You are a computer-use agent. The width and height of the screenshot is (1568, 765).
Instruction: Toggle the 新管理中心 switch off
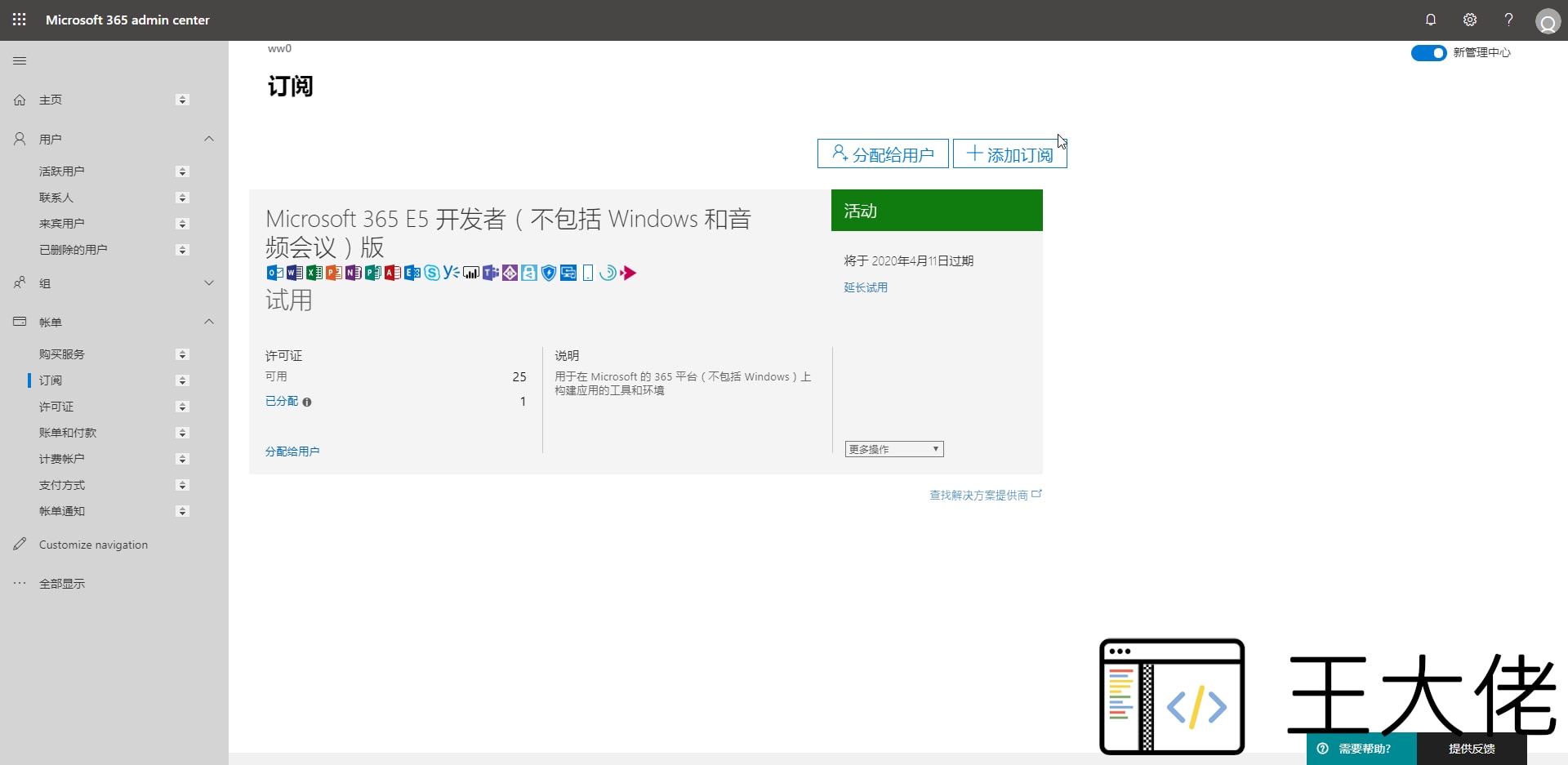1428,53
